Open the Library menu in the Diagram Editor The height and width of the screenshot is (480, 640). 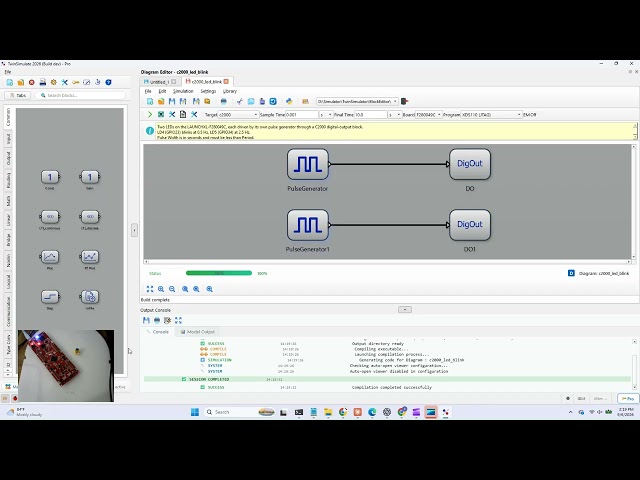point(230,91)
